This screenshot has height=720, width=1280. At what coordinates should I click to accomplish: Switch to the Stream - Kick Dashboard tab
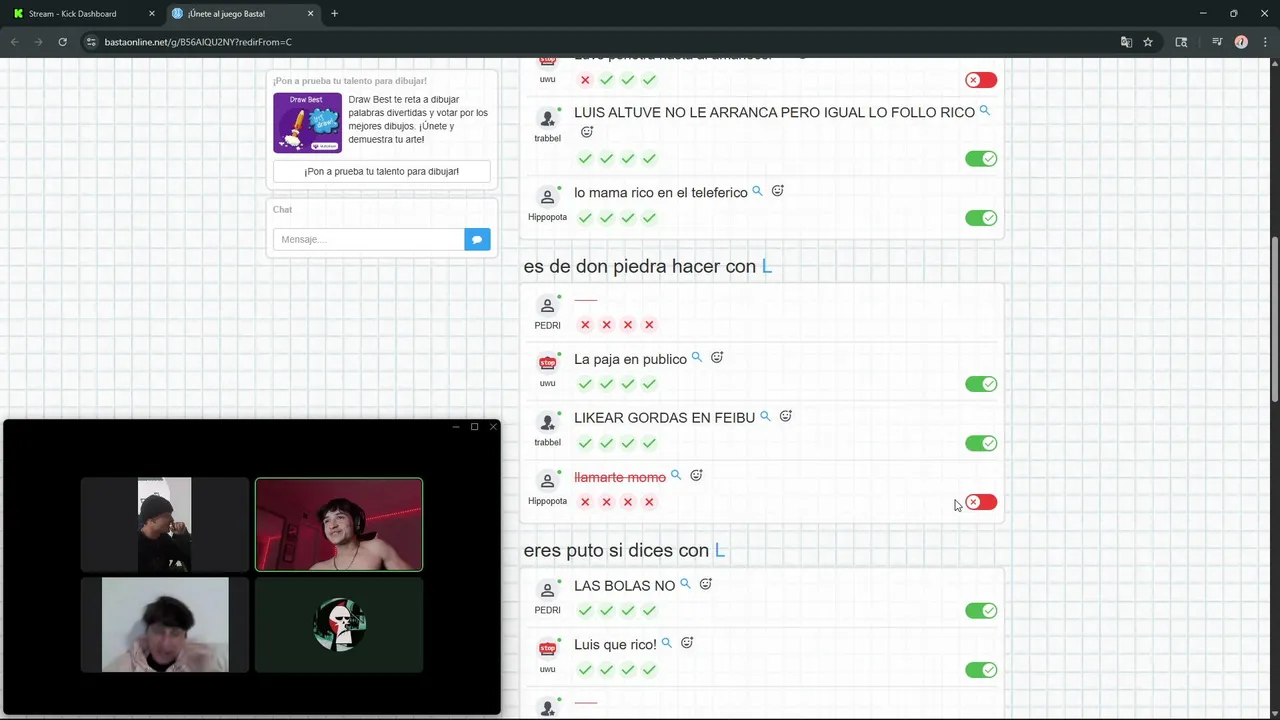click(x=82, y=14)
